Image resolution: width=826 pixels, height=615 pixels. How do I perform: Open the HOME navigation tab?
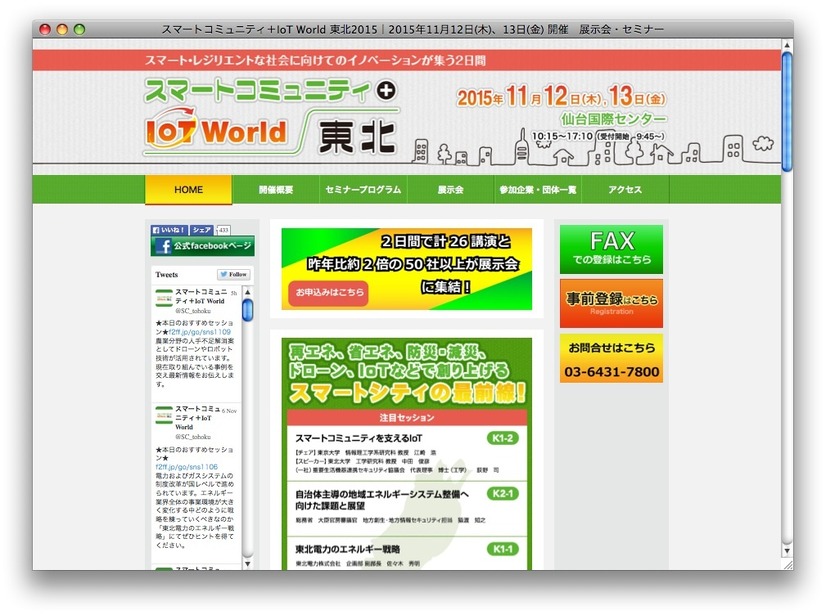tap(188, 190)
